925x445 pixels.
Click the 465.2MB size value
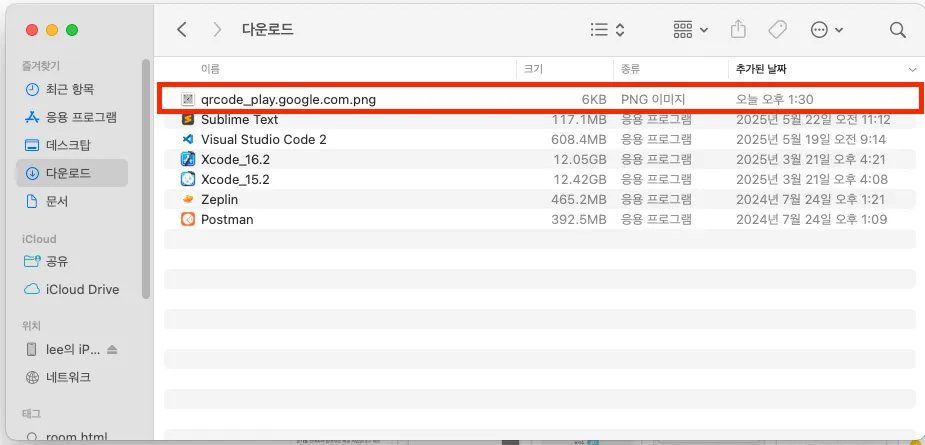tap(579, 199)
